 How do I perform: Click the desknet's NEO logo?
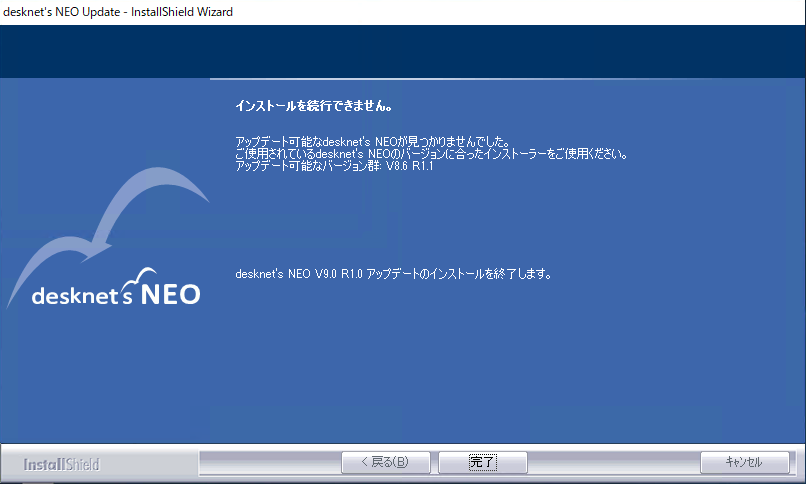(x=116, y=288)
